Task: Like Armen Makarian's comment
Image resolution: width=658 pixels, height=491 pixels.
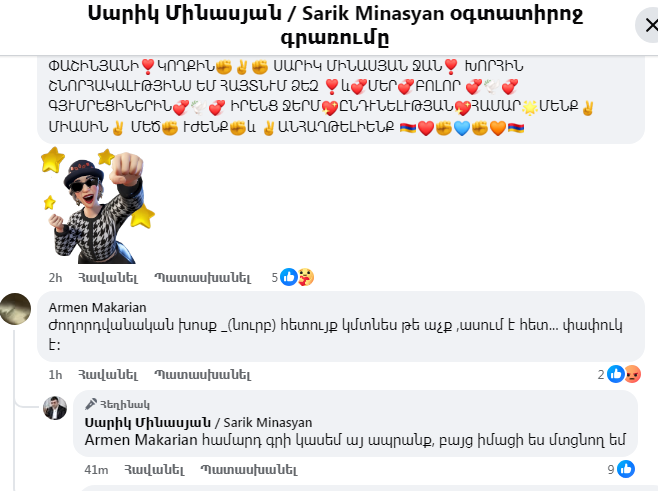Action: 108,375
